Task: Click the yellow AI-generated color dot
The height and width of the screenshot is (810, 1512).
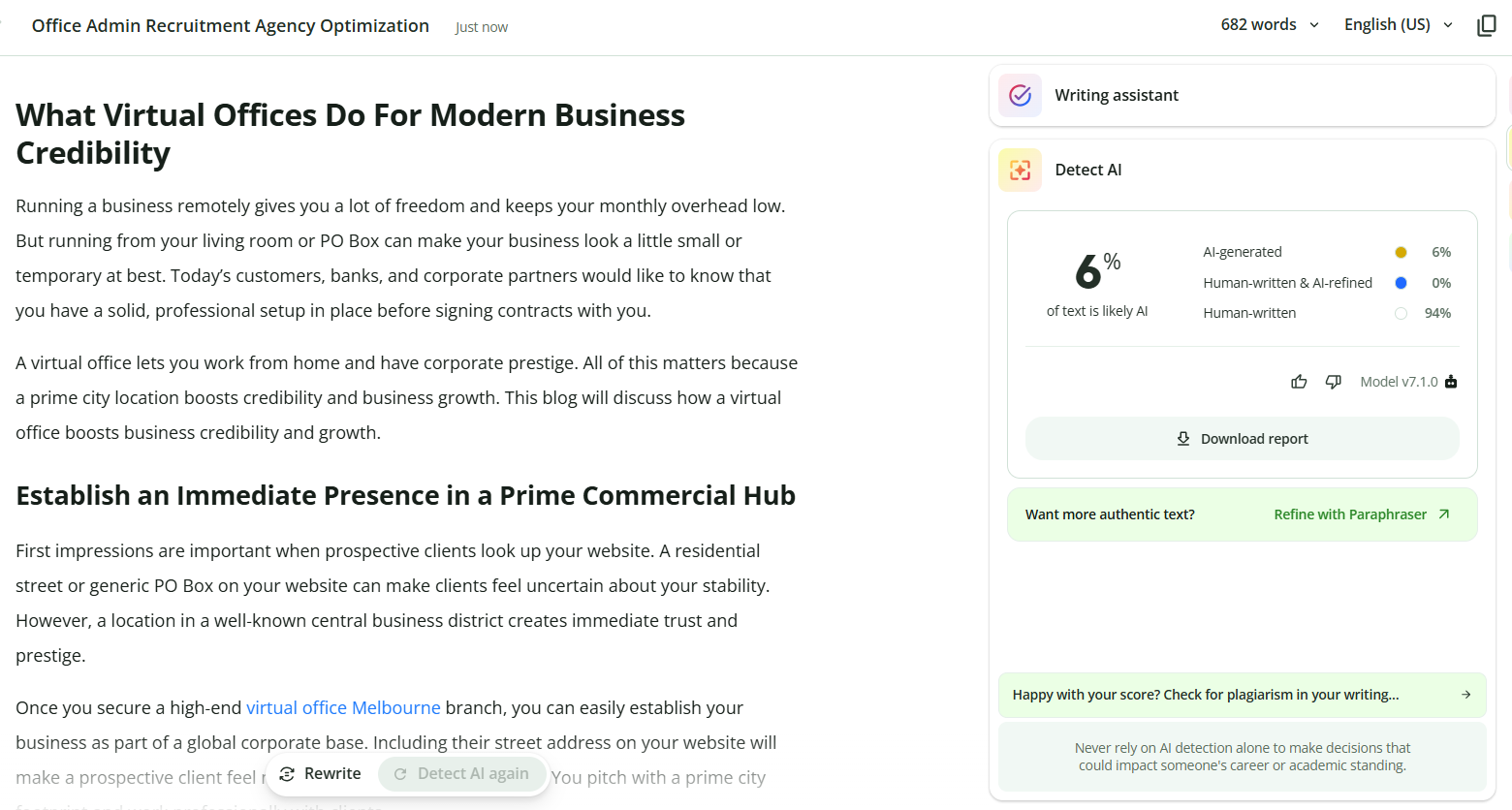Action: pos(1401,252)
